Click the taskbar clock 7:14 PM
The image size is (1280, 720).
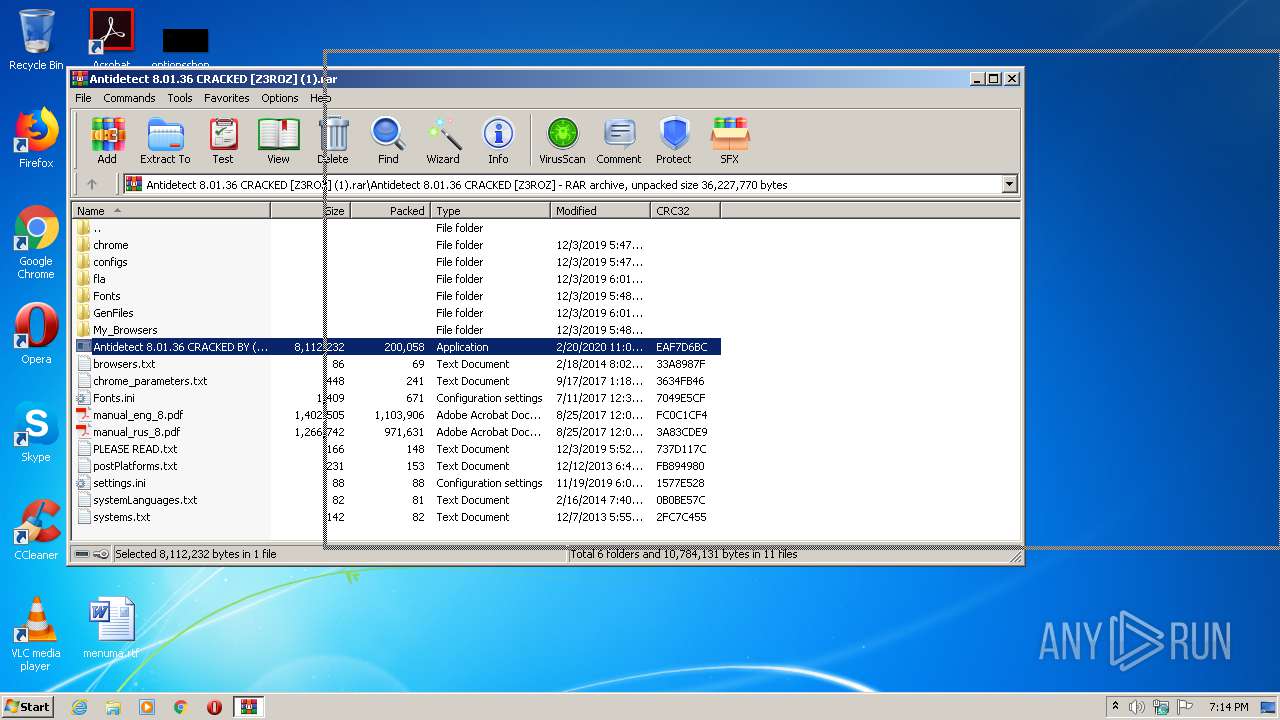1228,707
